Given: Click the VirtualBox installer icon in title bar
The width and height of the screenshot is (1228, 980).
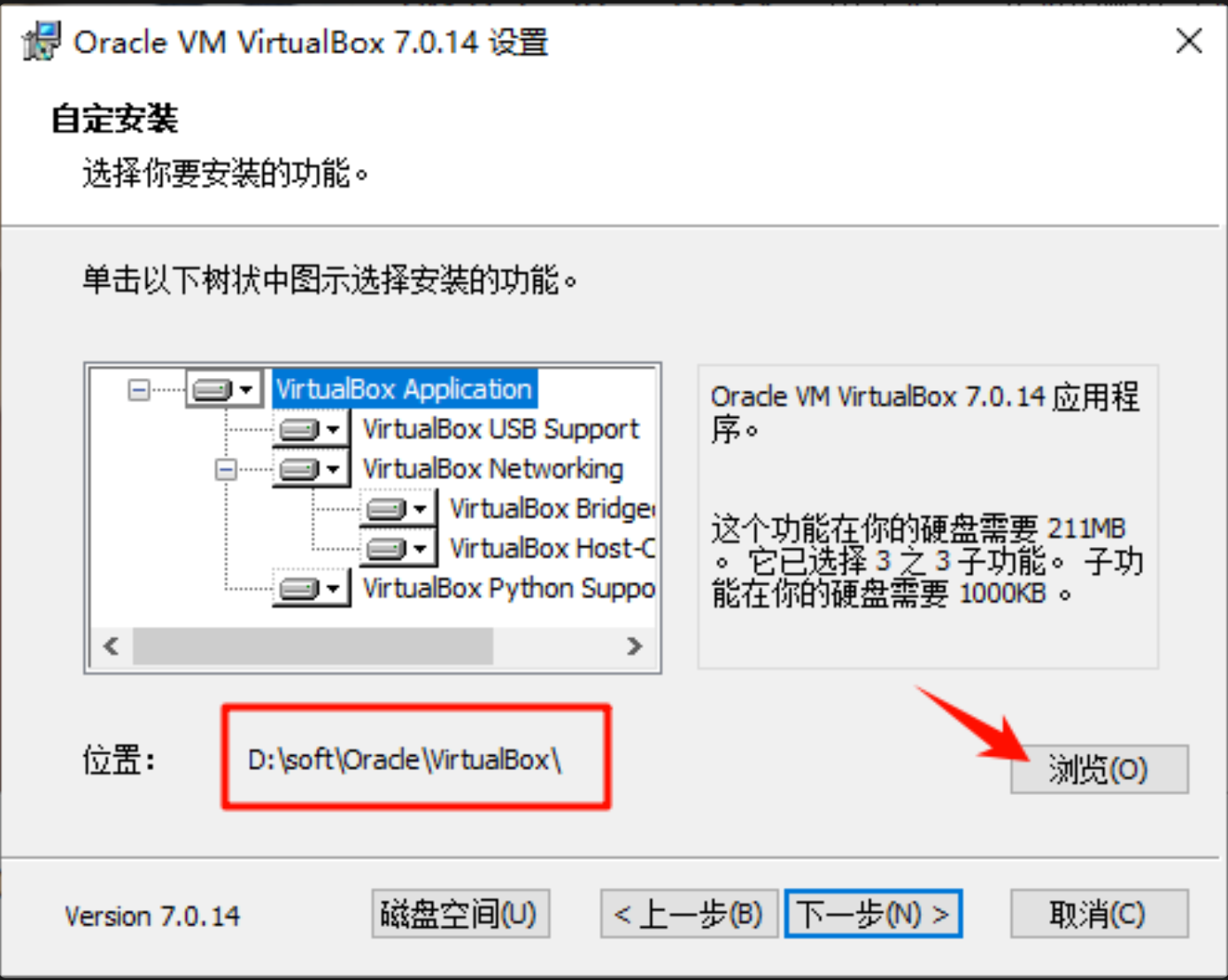Looking at the screenshot, I should click(x=41, y=42).
